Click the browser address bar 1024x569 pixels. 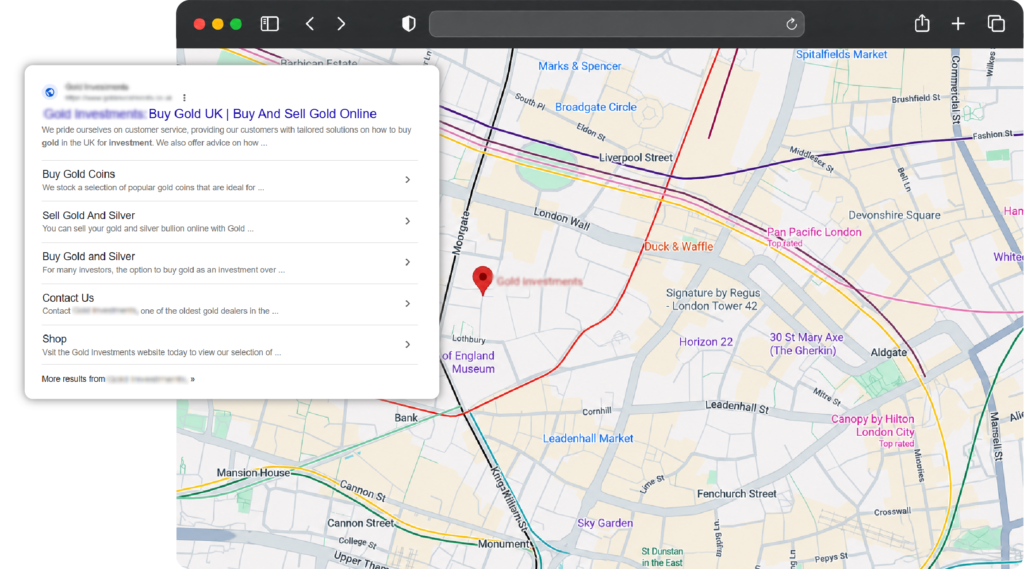pos(616,24)
